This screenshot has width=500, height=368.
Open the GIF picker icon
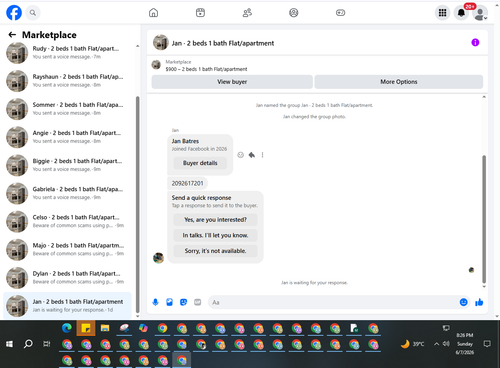pos(197,302)
